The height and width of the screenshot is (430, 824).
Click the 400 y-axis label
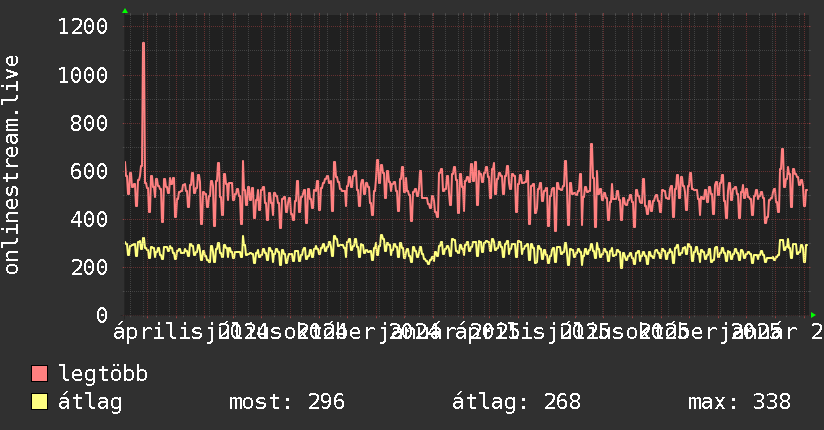[89, 219]
